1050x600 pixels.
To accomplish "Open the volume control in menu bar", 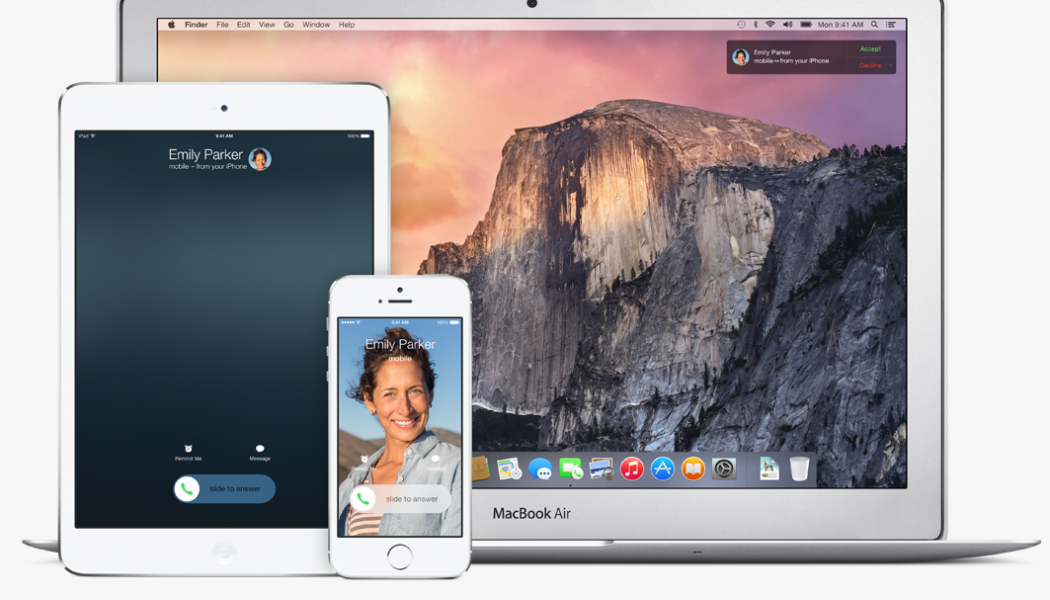I will tap(786, 24).
